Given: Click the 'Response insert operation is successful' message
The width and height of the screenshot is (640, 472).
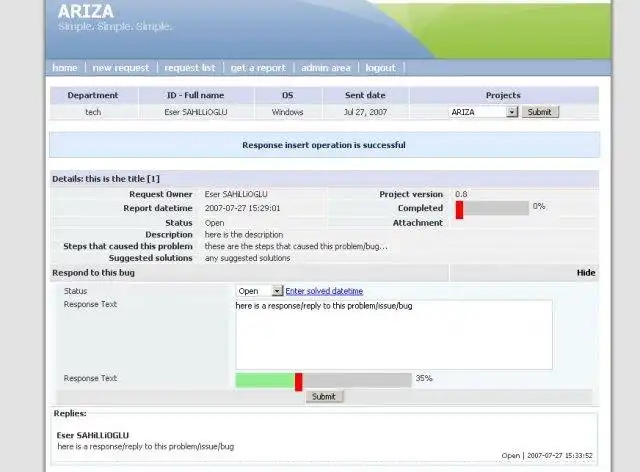Looking at the screenshot, I should (324, 145).
